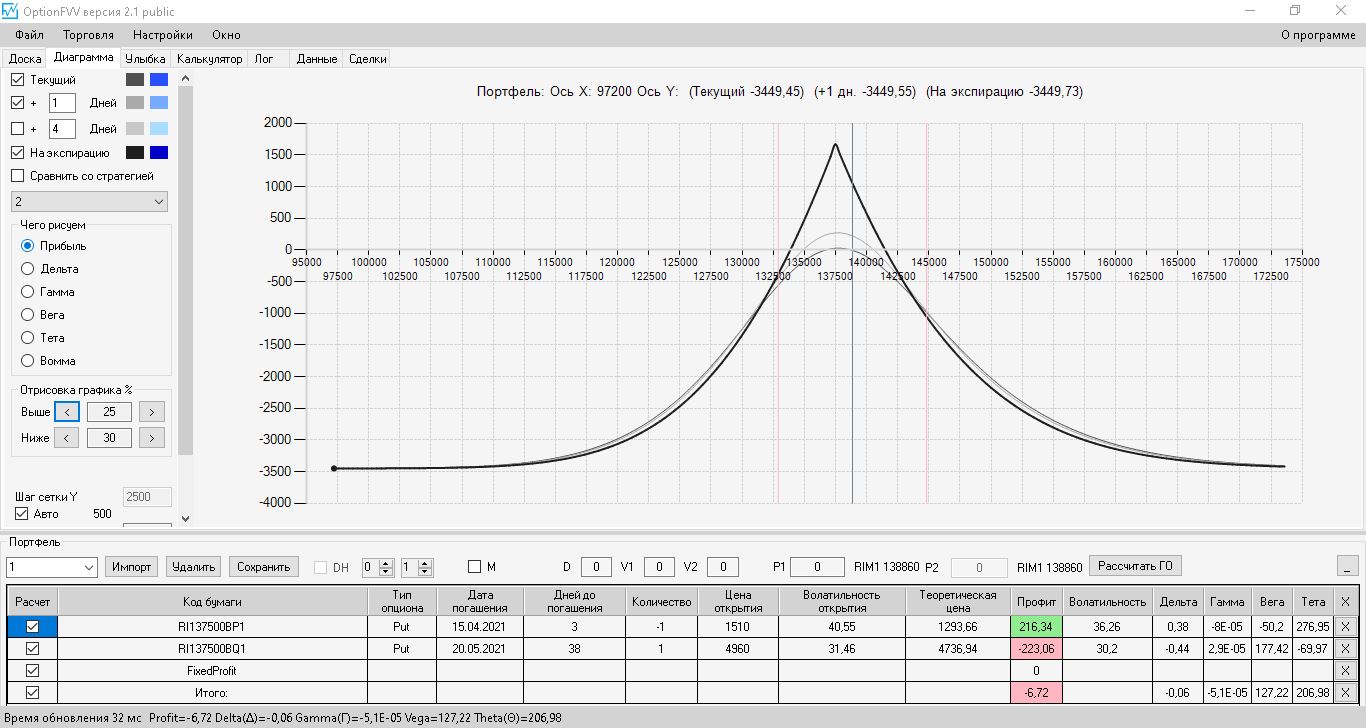Image resolution: width=1366 pixels, height=728 pixels.
Task: Click the left arrow next to Выше
Action: 66,412
